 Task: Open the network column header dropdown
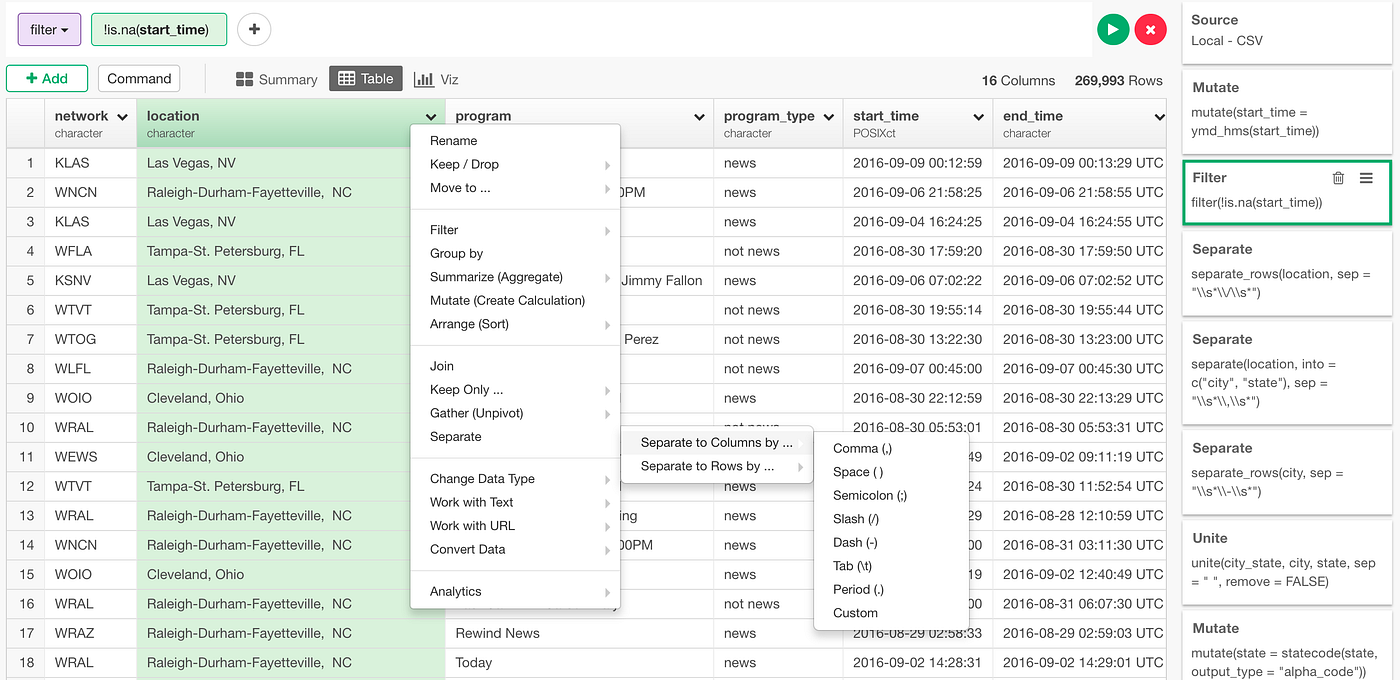[122, 117]
